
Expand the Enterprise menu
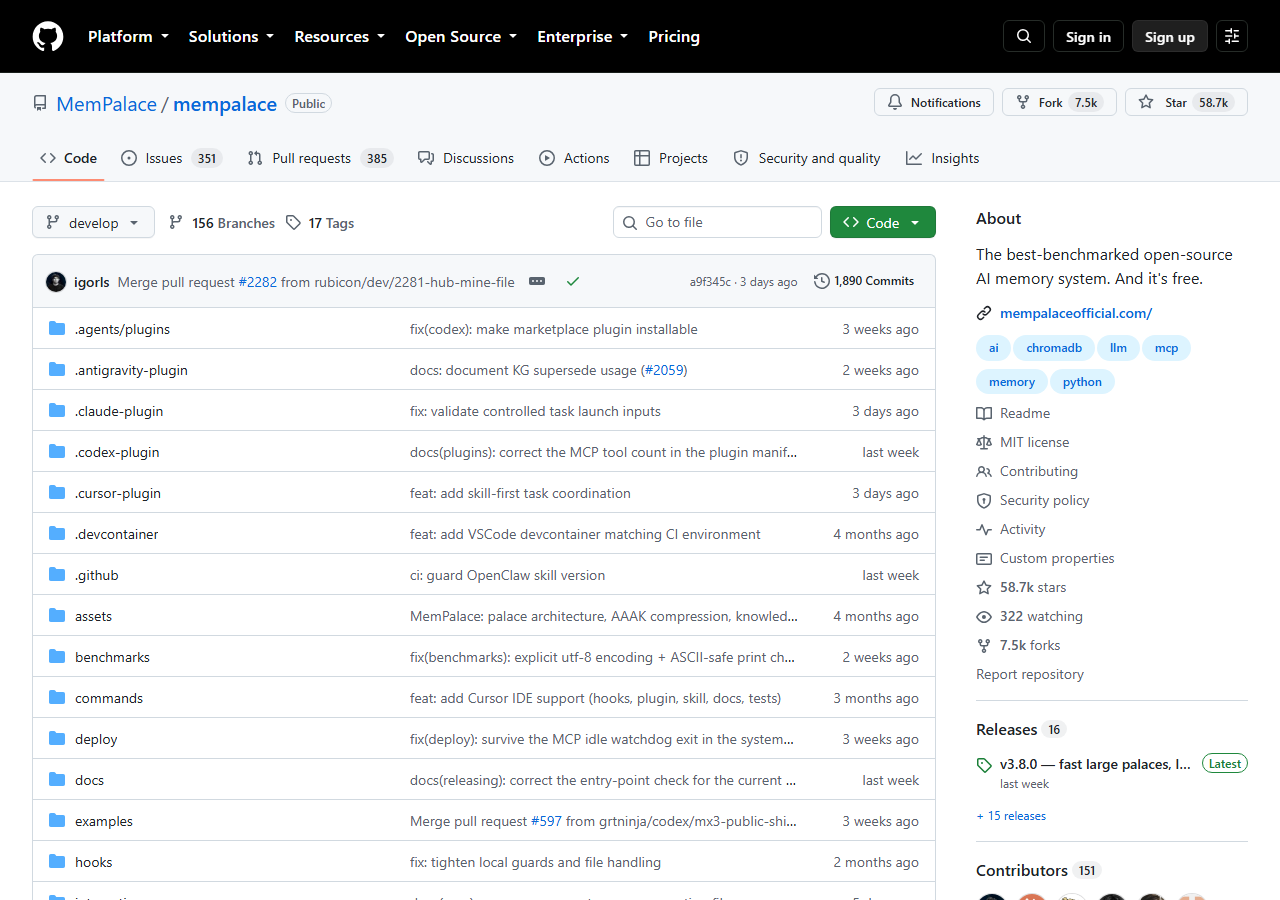click(x=582, y=36)
